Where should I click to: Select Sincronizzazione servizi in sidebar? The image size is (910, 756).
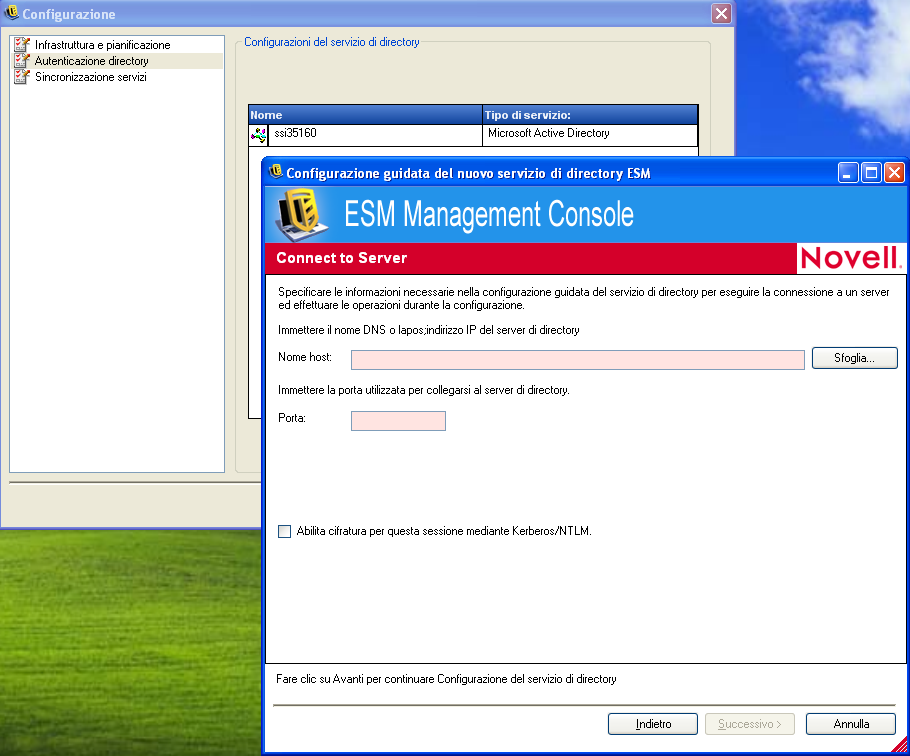[91, 77]
